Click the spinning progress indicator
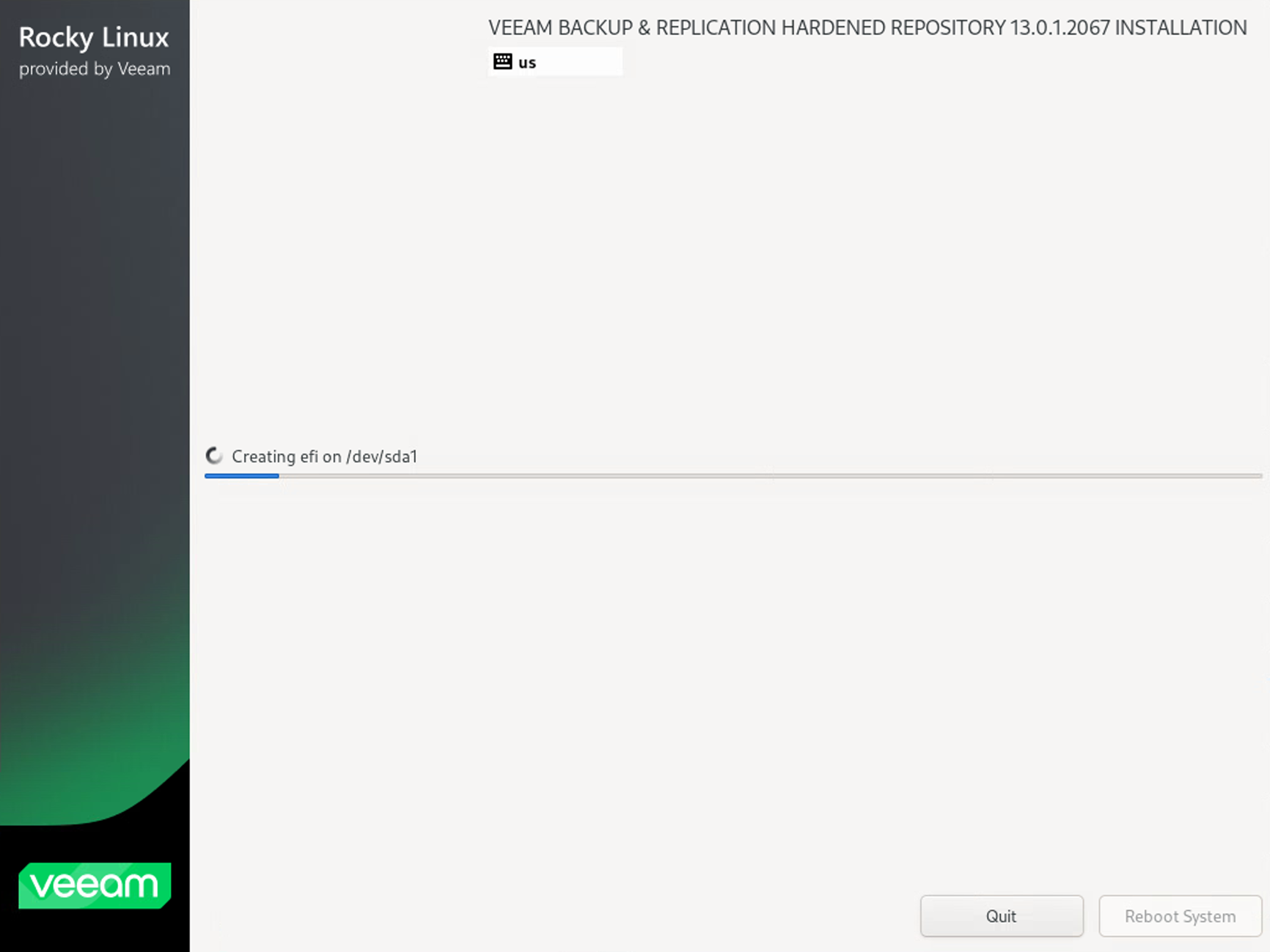This screenshot has width=1270, height=952. point(213,455)
